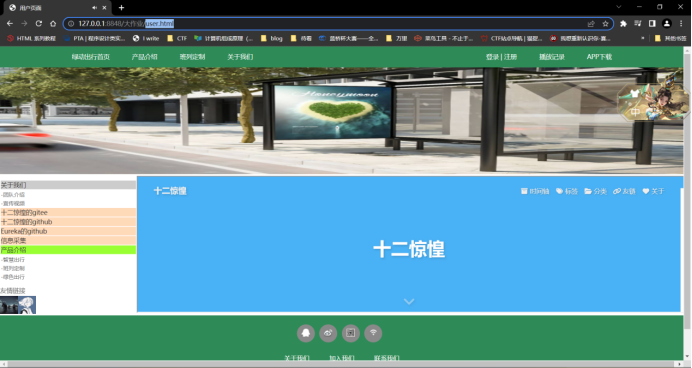Go to the browser home page icon

pos(53,23)
